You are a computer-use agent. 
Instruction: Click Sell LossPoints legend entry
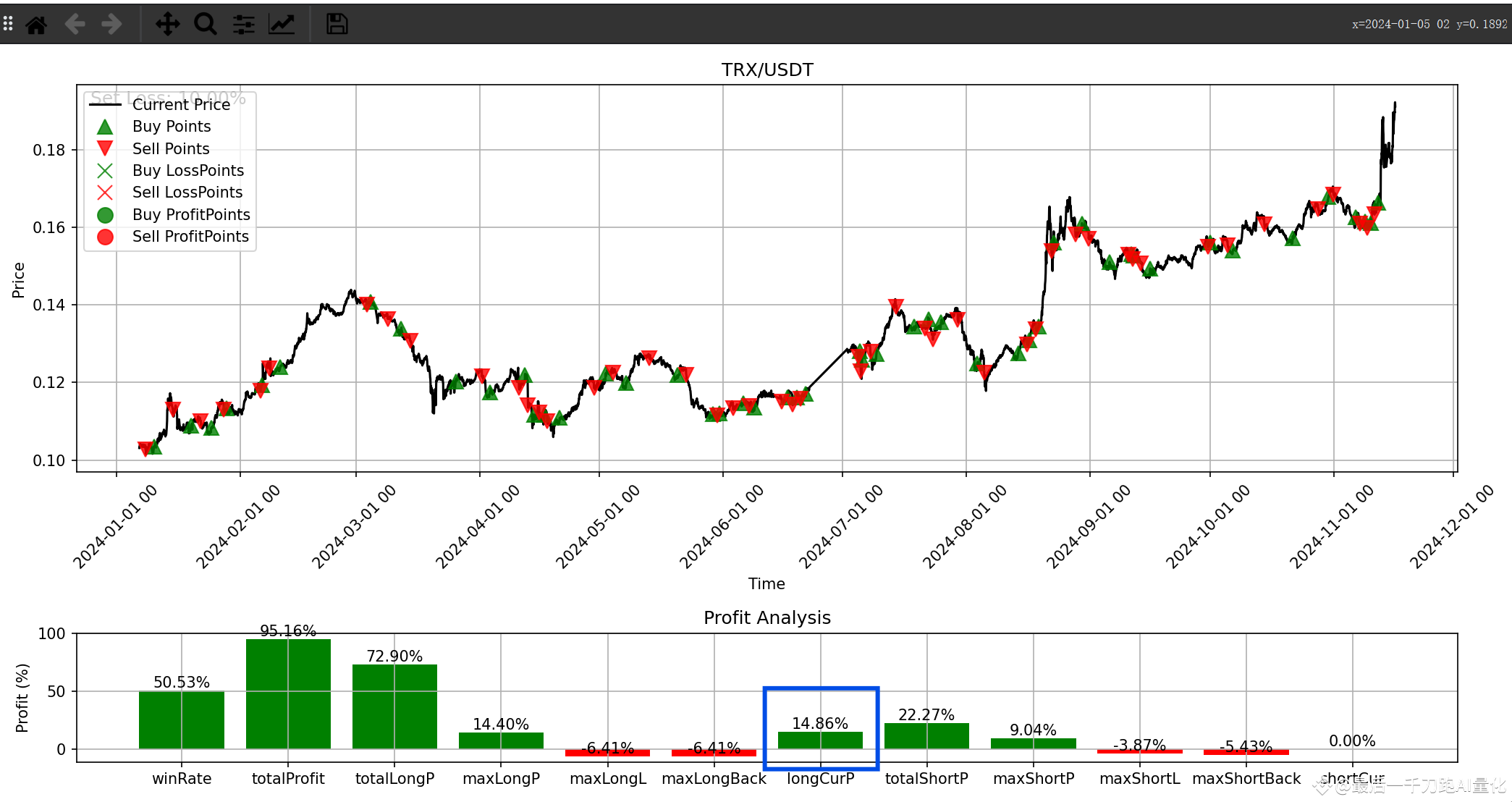coord(187,192)
